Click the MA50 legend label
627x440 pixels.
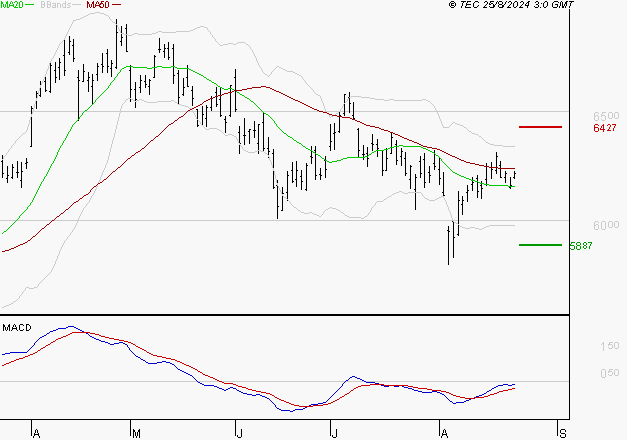[x=98, y=5]
